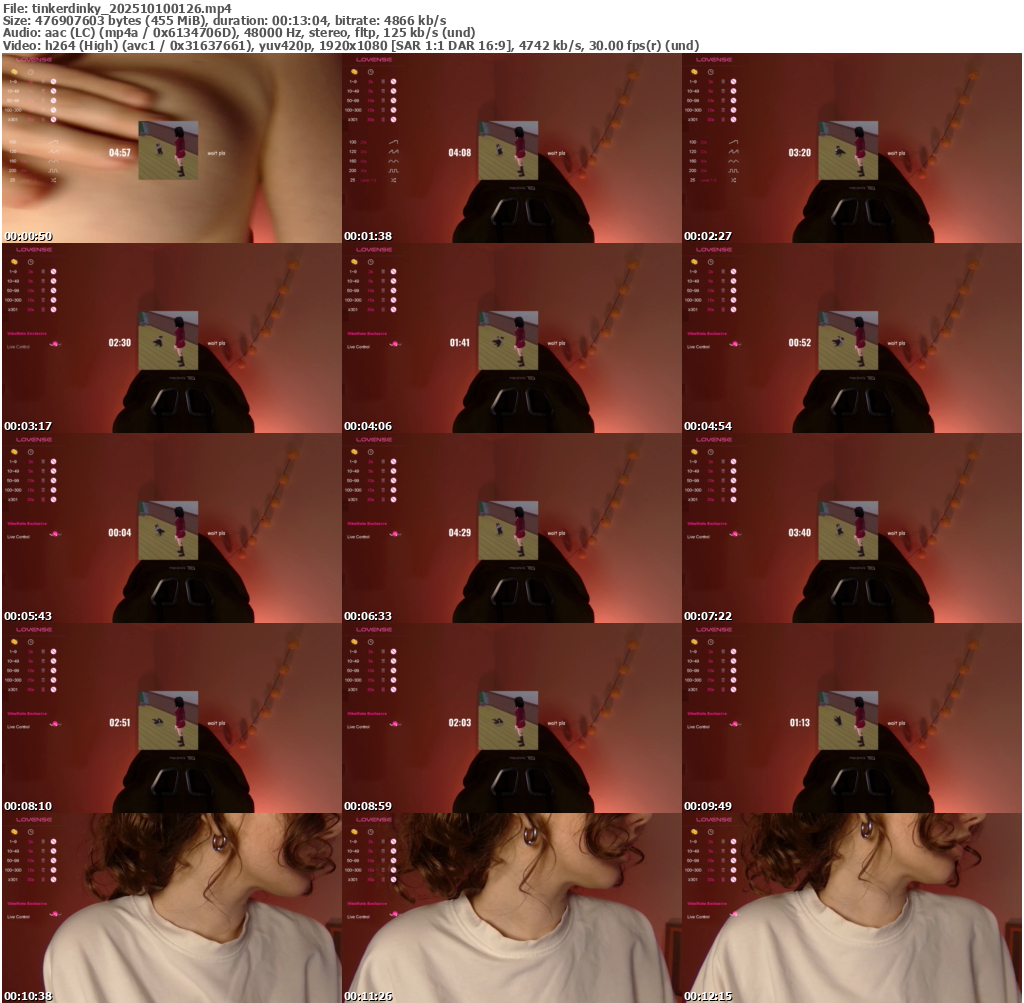Click the on-screen countdown reading 02:03
Image resolution: width=1024 pixels, height=1003 pixels.
[460, 723]
